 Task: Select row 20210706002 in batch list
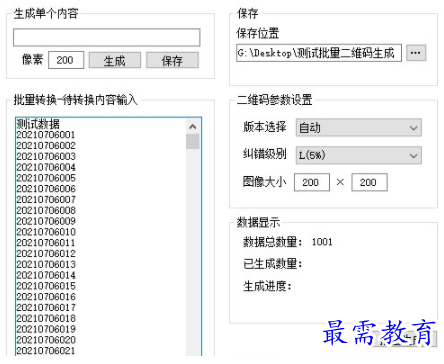(x=46, y=146)
